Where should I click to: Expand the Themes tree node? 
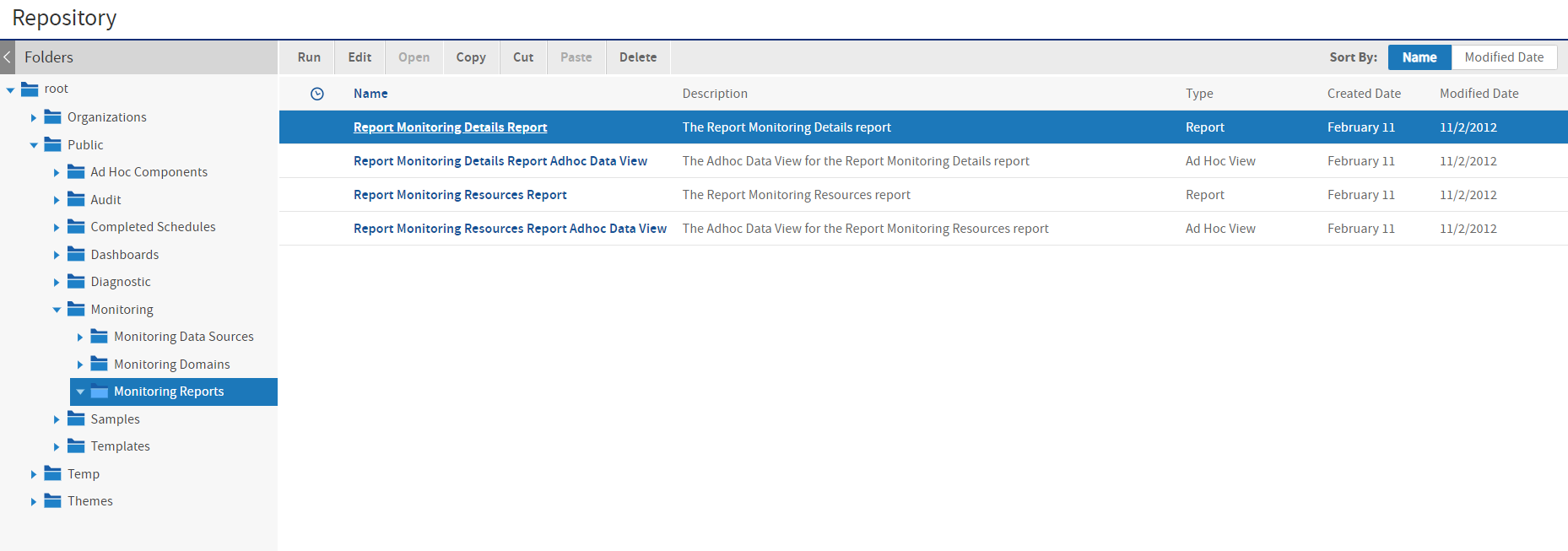point(34,501)
